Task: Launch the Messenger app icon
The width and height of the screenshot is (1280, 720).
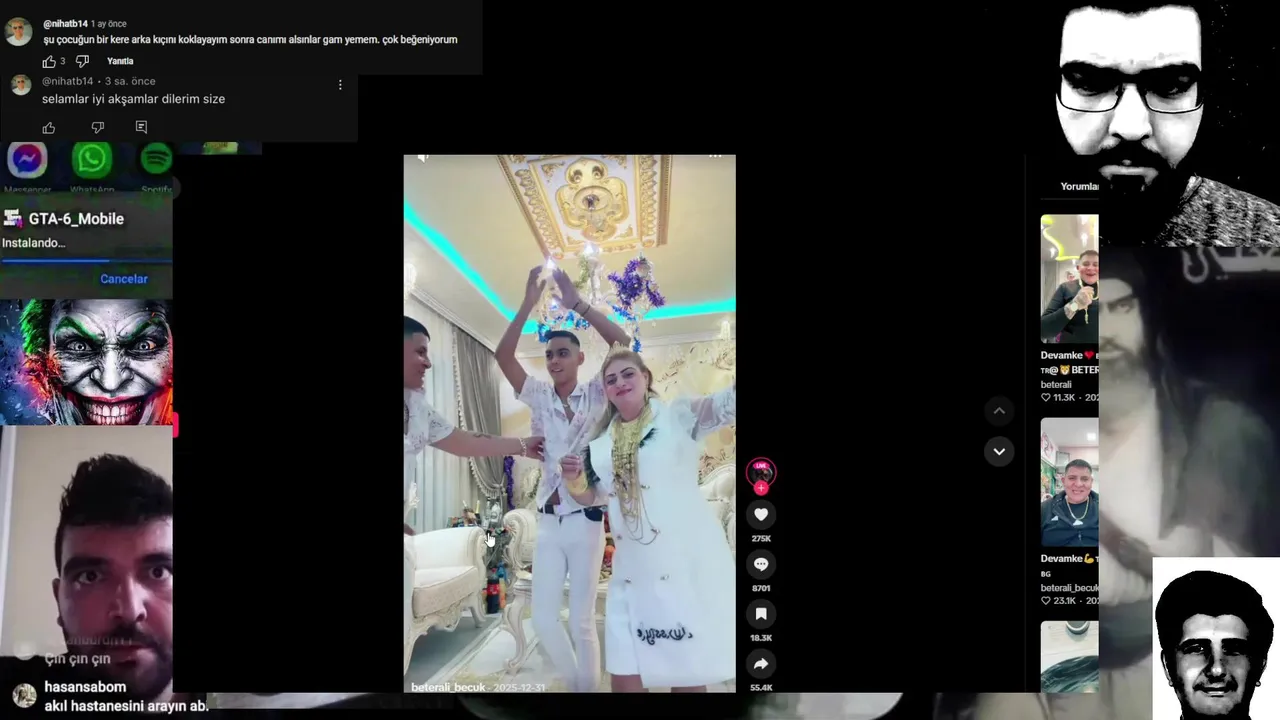Action: 27,160
